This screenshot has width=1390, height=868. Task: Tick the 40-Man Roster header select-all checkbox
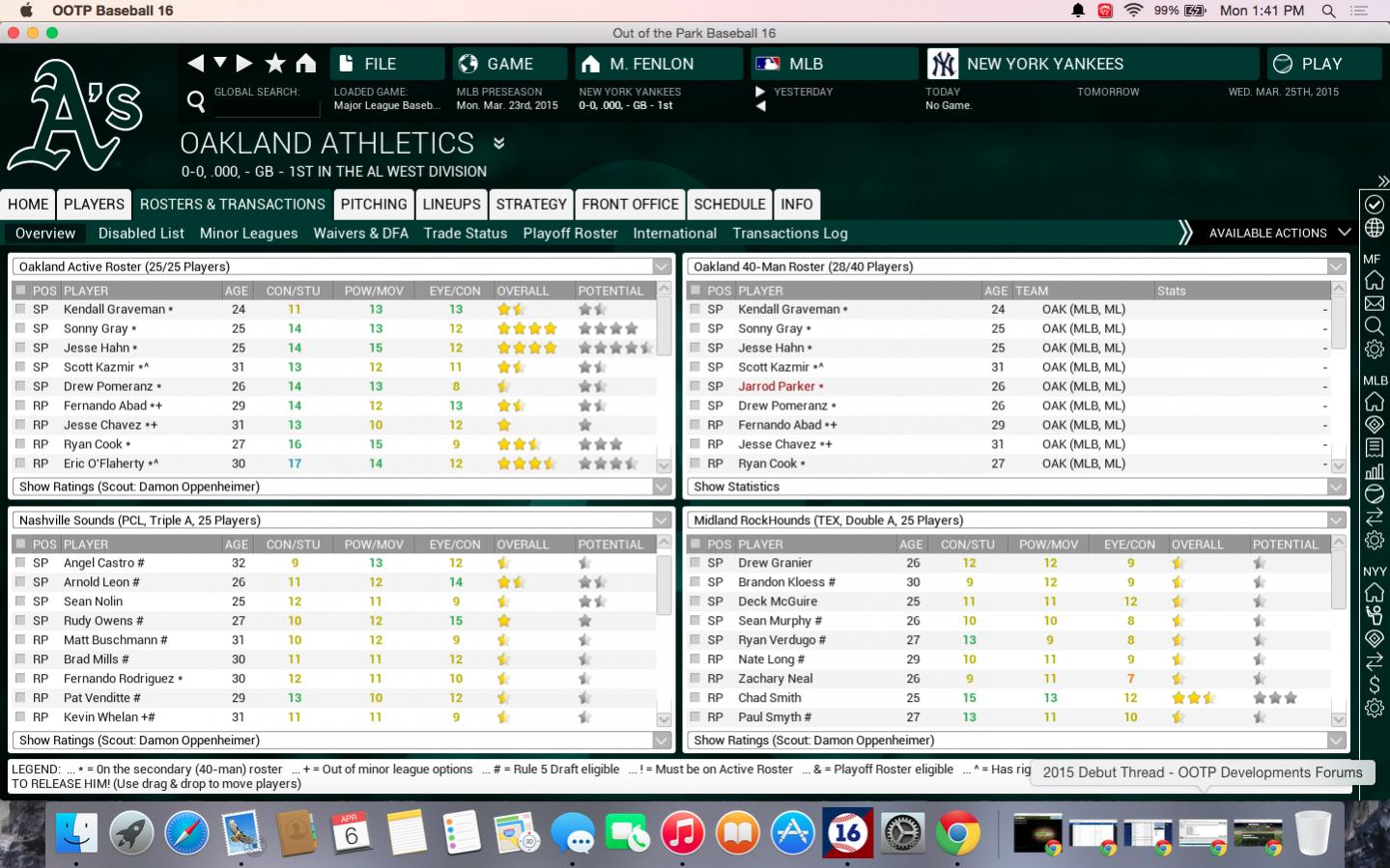(x=695, y=291)
